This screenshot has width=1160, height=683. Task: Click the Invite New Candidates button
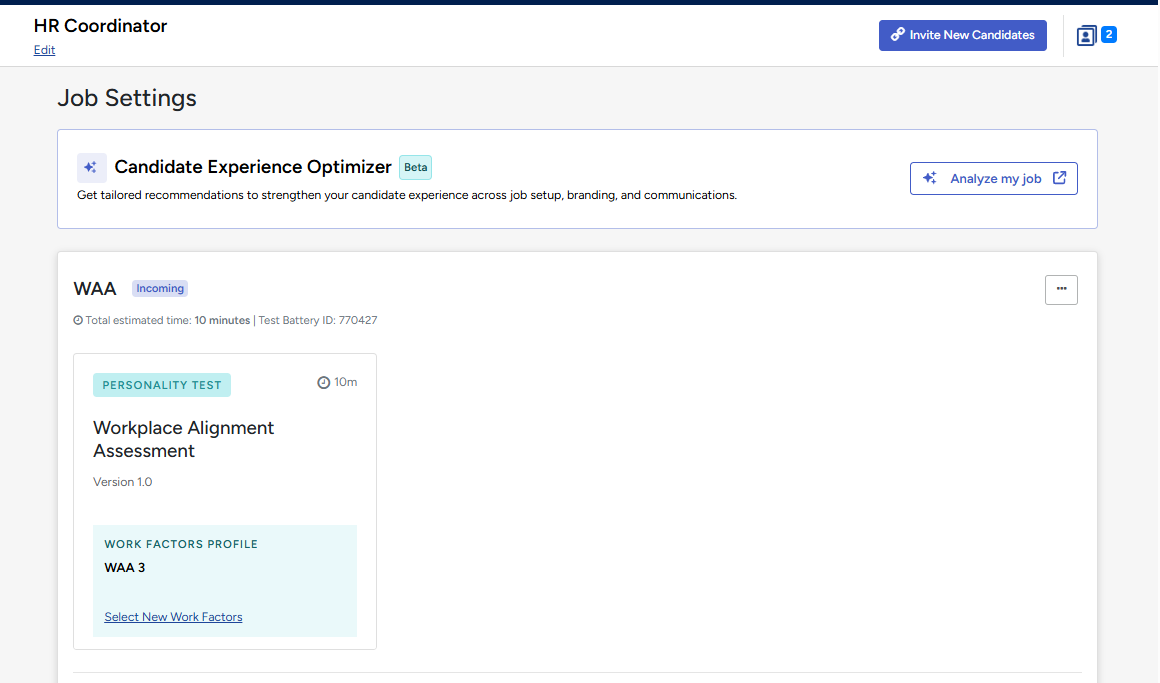click(x=962, y=36)
